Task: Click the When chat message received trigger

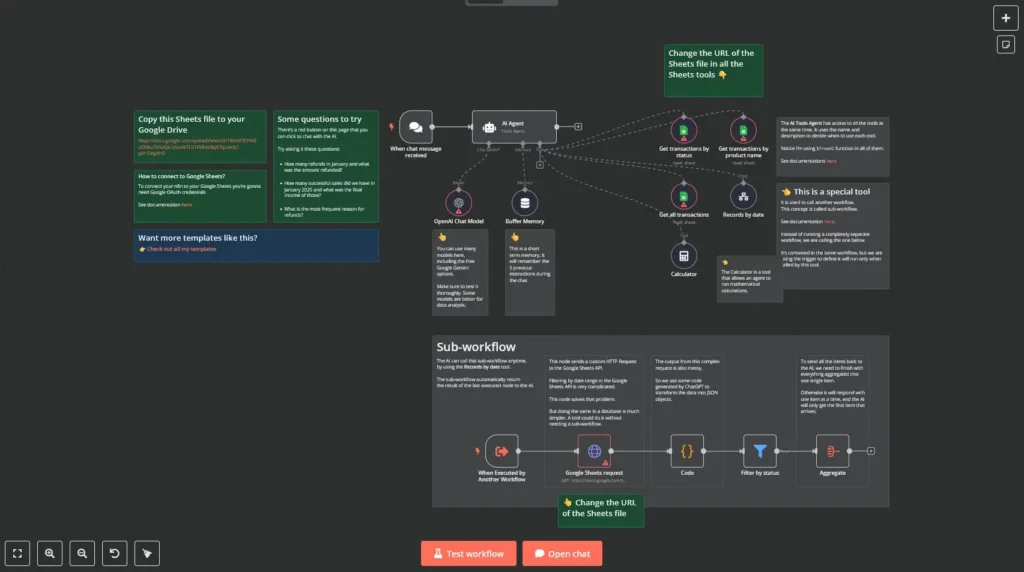Action: (x=416, y=127)
